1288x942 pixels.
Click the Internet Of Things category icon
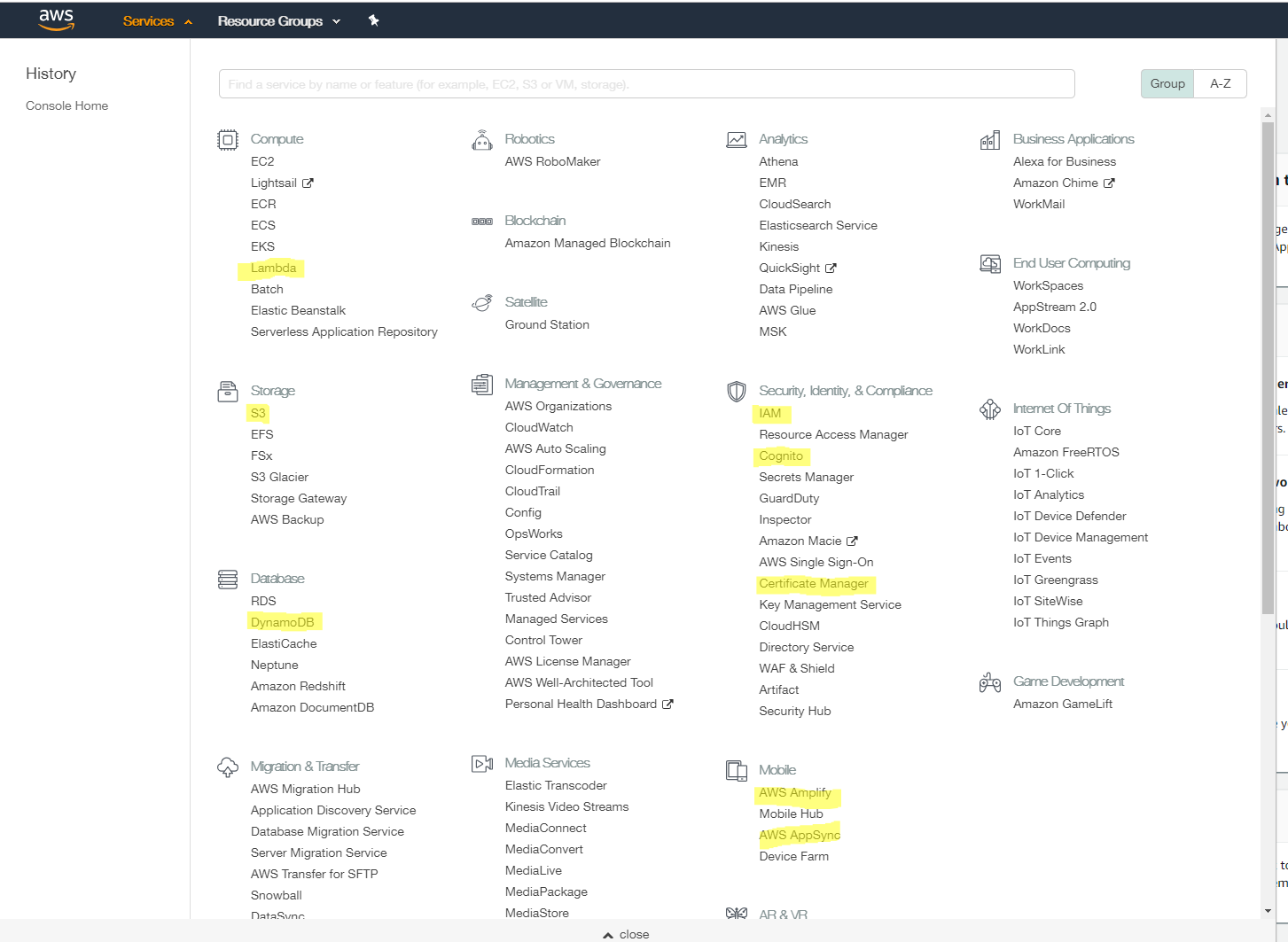point(990,409)
